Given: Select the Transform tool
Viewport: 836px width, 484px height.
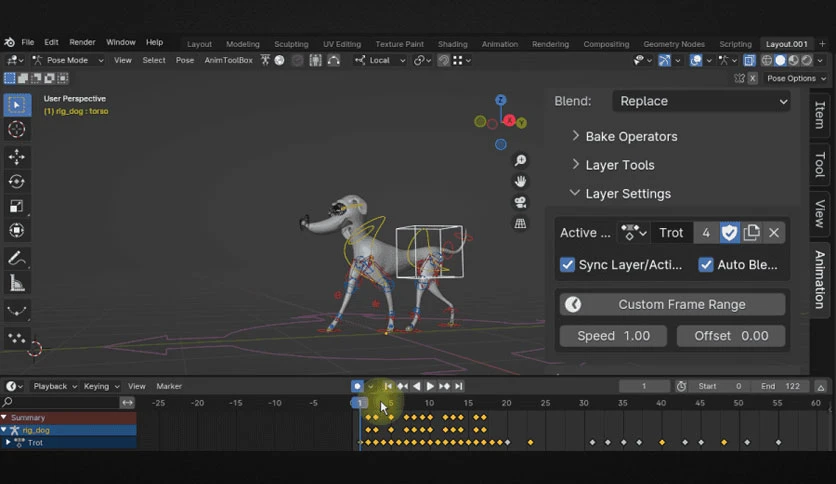Looking at the screenshot, I should tap(17, 230).
